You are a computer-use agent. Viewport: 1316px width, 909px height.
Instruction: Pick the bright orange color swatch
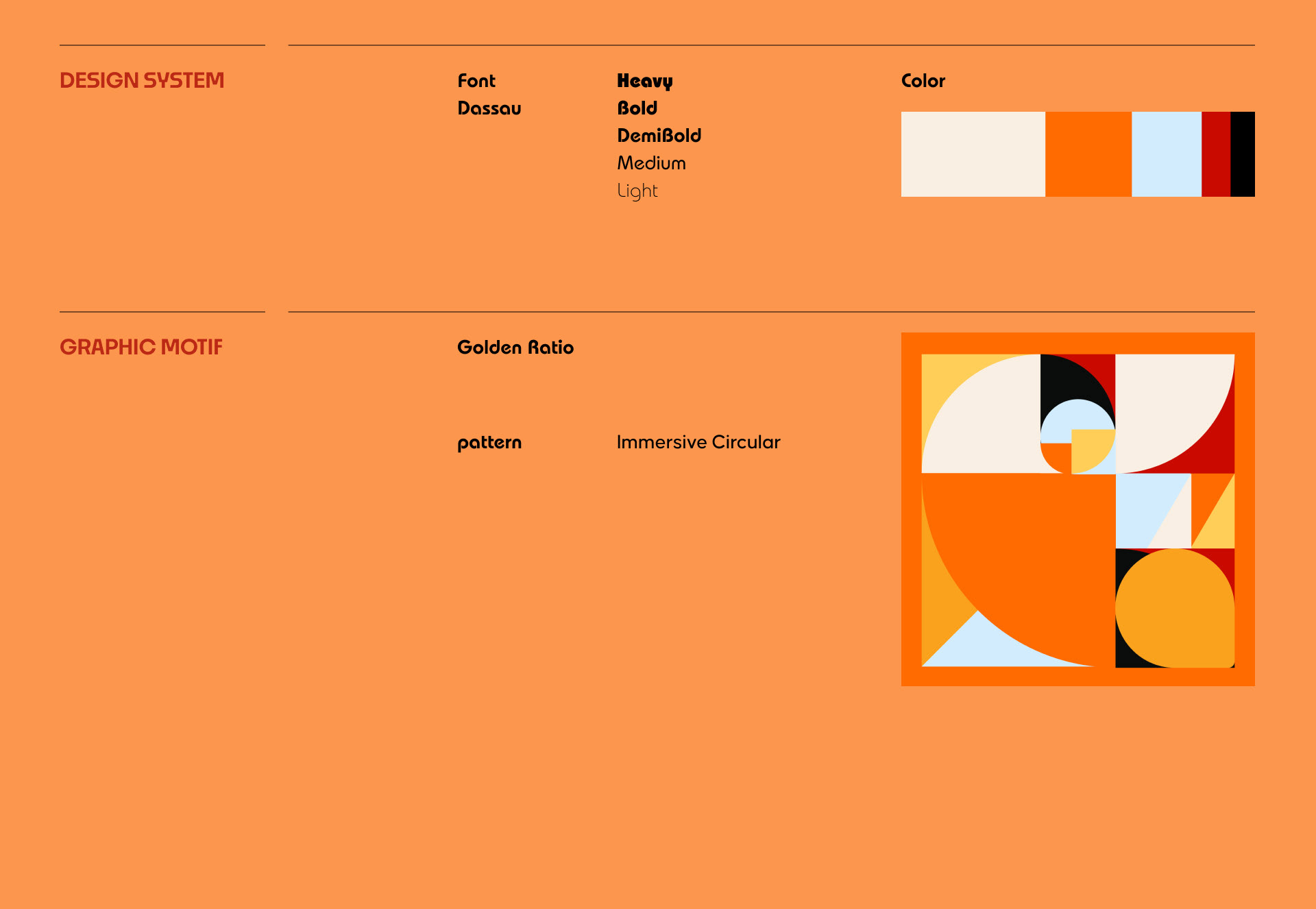click(x=1088, y=154)
